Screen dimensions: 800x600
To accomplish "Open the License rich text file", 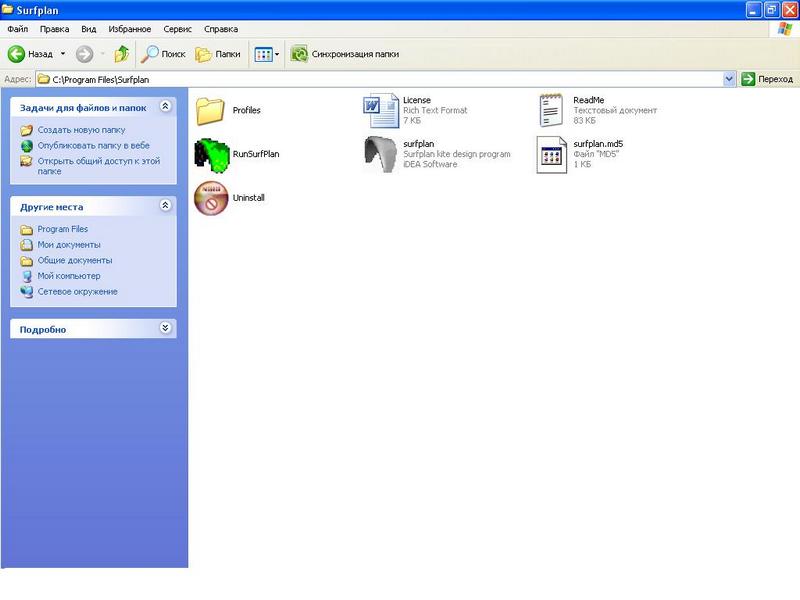I will pyautogui.click(x=382, y=110).
